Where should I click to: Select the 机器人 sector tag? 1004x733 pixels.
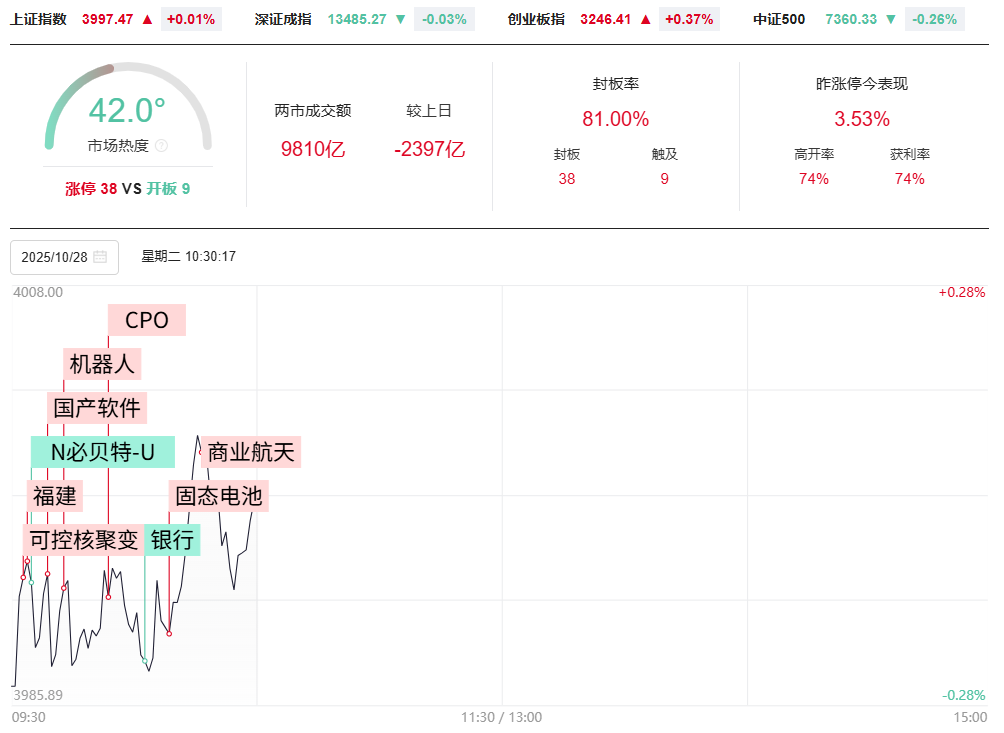point(102,364)
